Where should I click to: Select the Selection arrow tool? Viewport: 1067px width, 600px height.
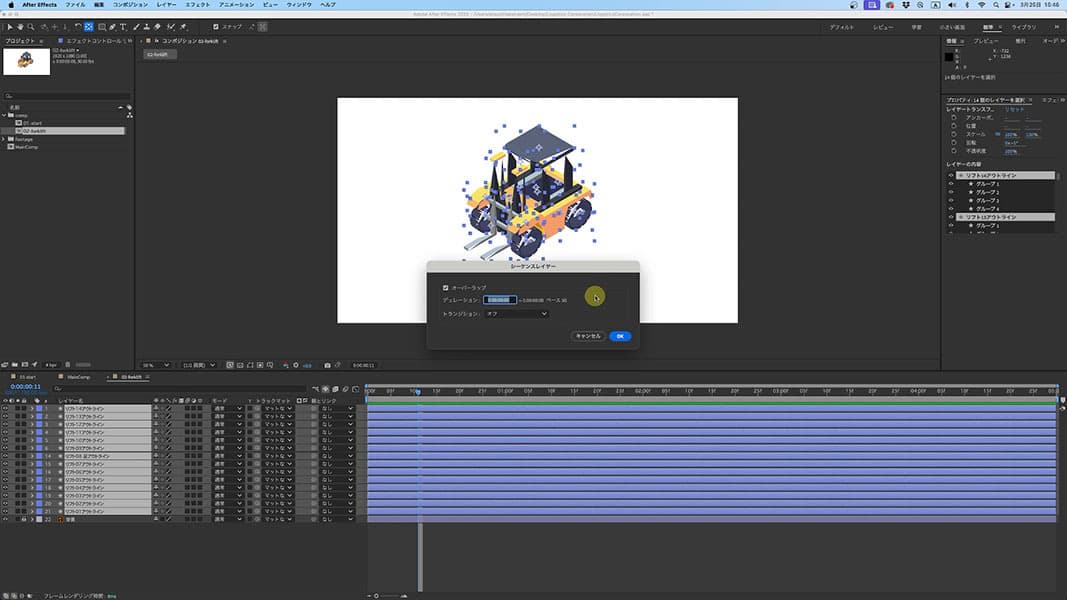point(9,27)
